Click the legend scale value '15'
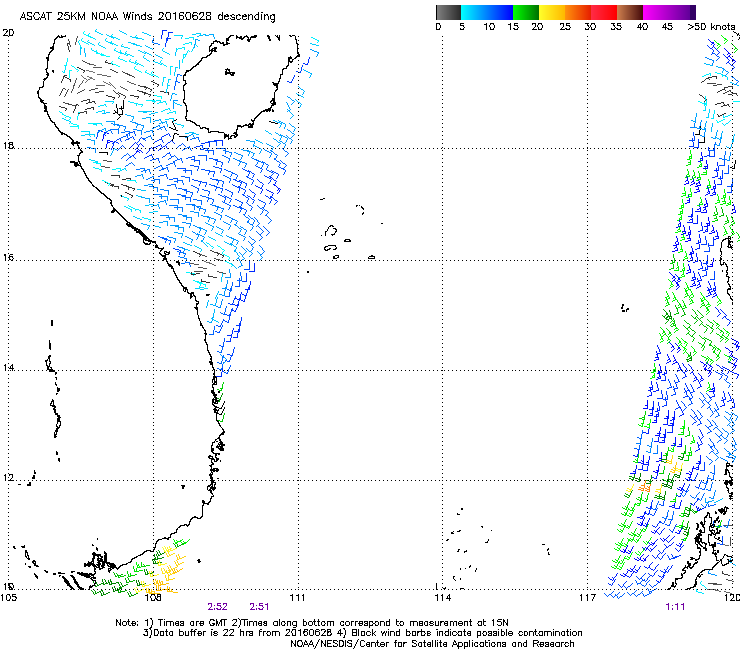The width and height of the screenshot is (740, 650). coord(513,26)
